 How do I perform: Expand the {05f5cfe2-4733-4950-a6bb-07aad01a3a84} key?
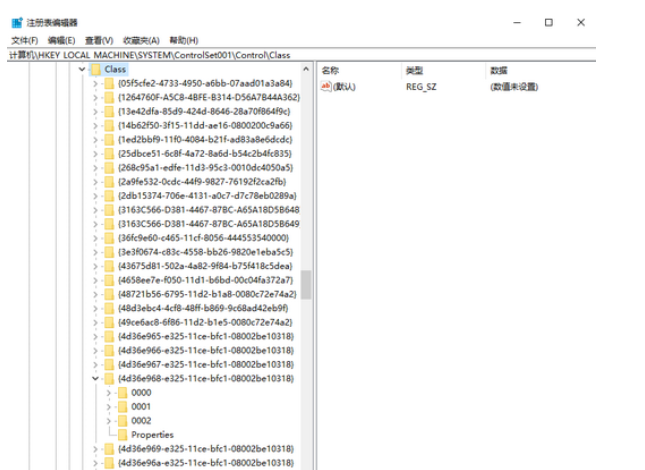[x=95, y=83]
